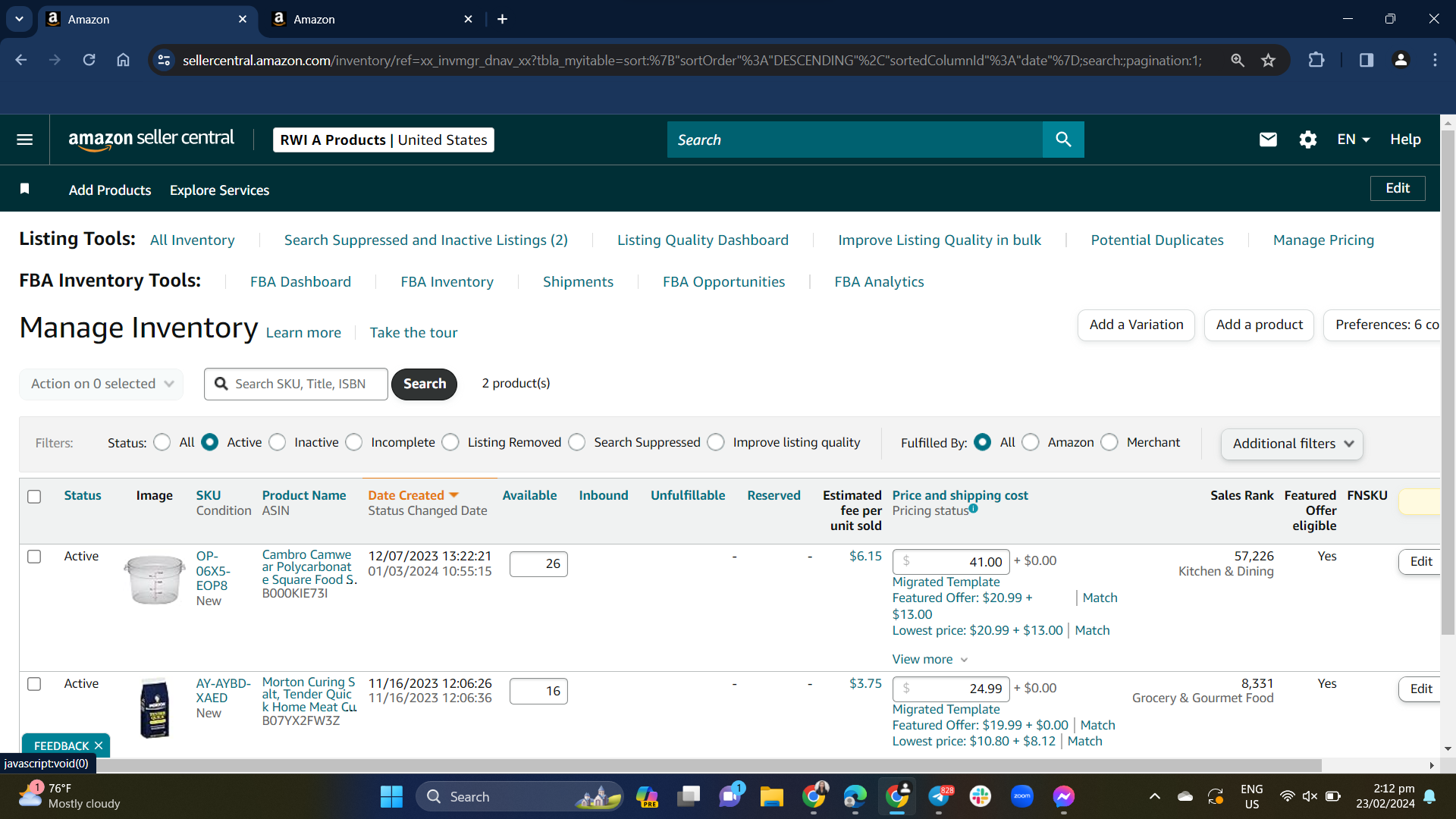Open Windows Start menu

(391, 796)
